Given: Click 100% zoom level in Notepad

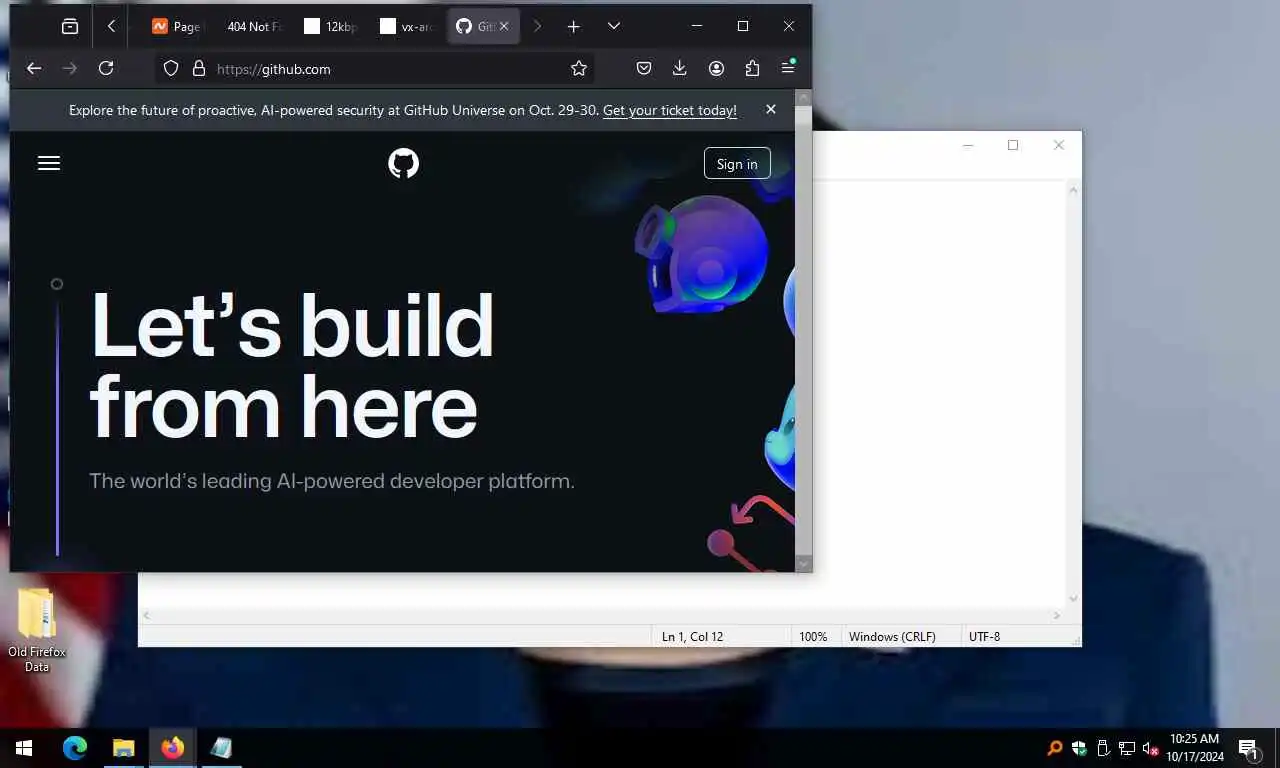Looking at the screenshot, I should click(813, 636).
